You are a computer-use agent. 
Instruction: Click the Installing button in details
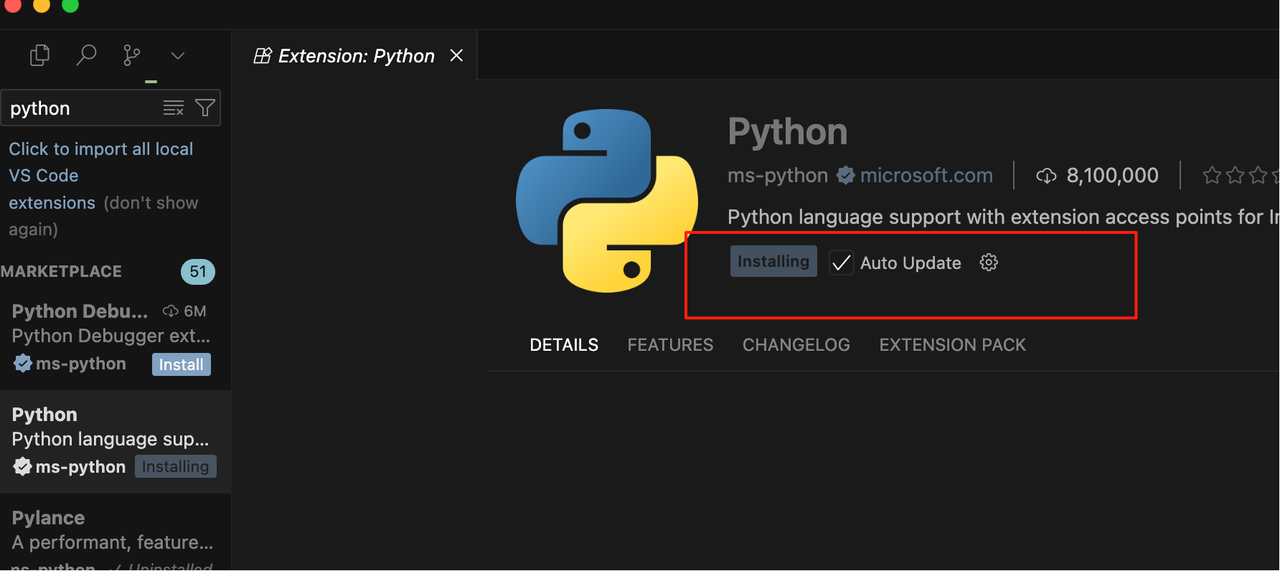click(x=773, y=262)
